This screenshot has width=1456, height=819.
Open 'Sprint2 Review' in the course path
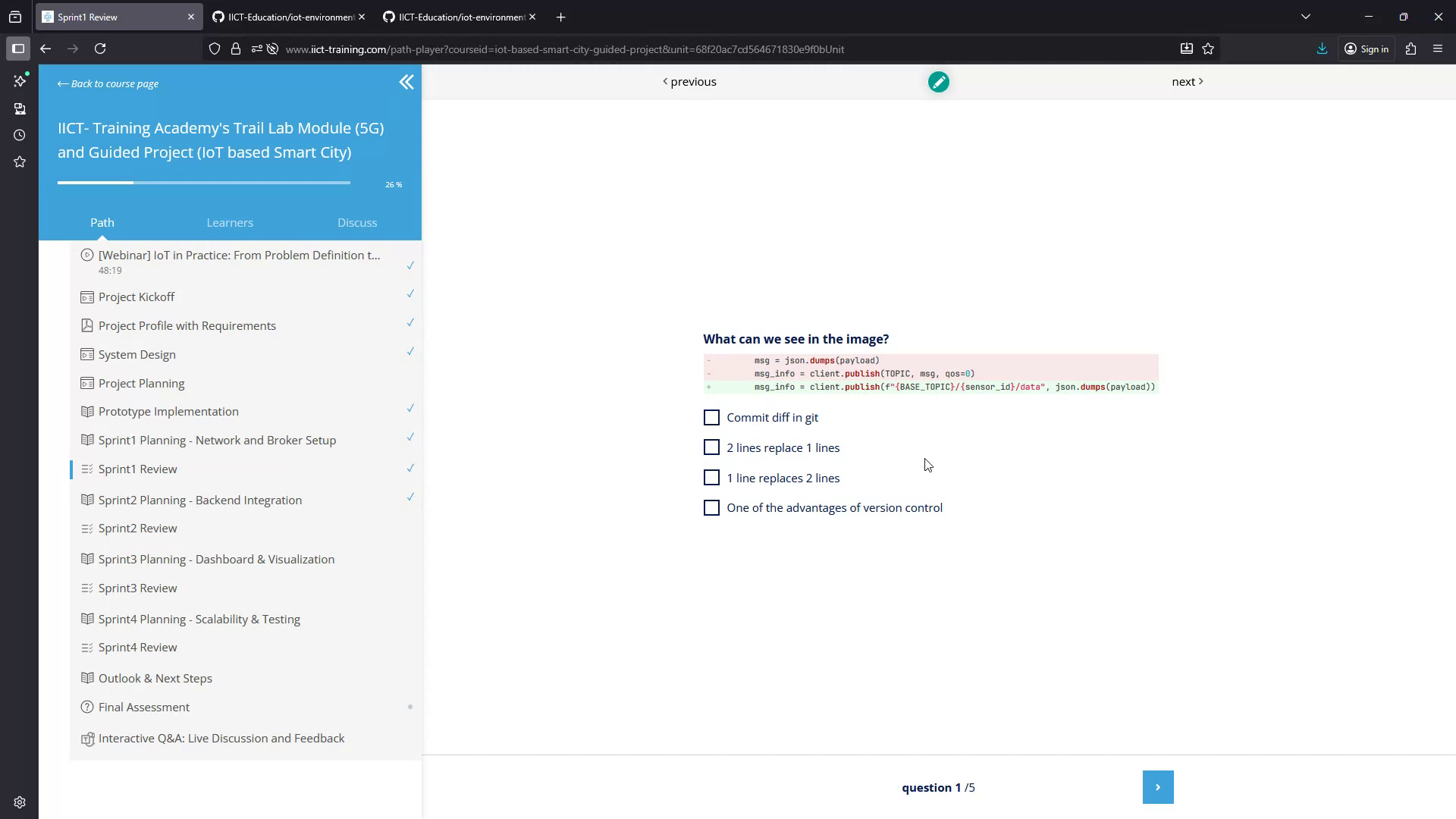click(x=137, y=528)
